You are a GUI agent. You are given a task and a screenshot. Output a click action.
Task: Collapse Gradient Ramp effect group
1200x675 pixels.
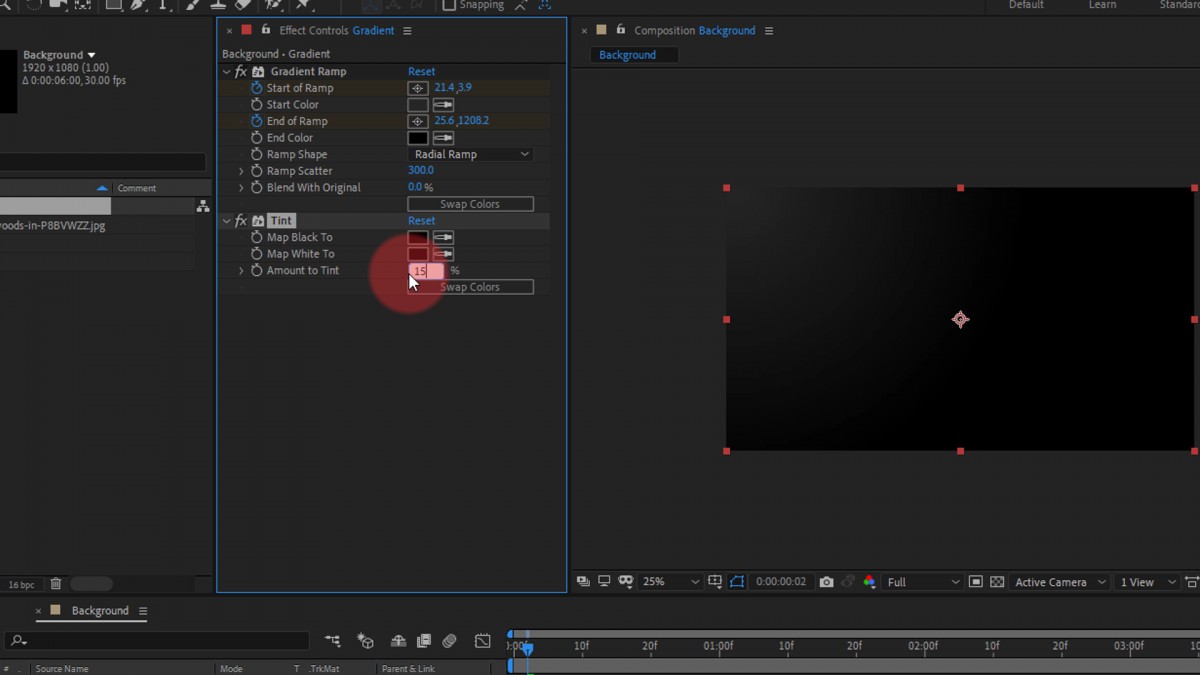(226, 72)
